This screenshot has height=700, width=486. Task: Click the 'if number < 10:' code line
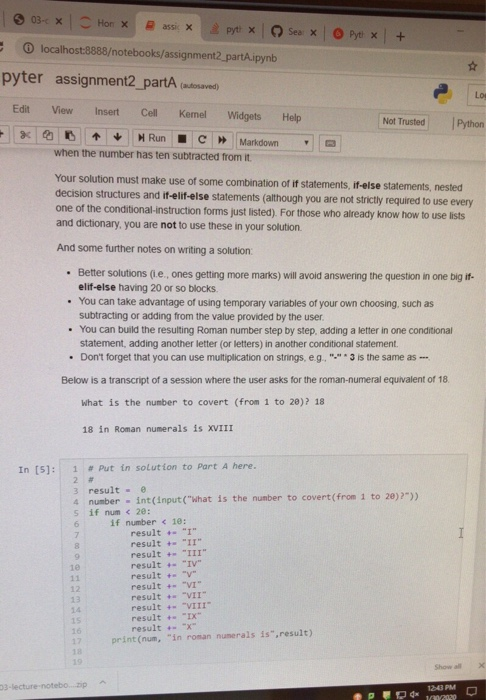coord(148,522)
